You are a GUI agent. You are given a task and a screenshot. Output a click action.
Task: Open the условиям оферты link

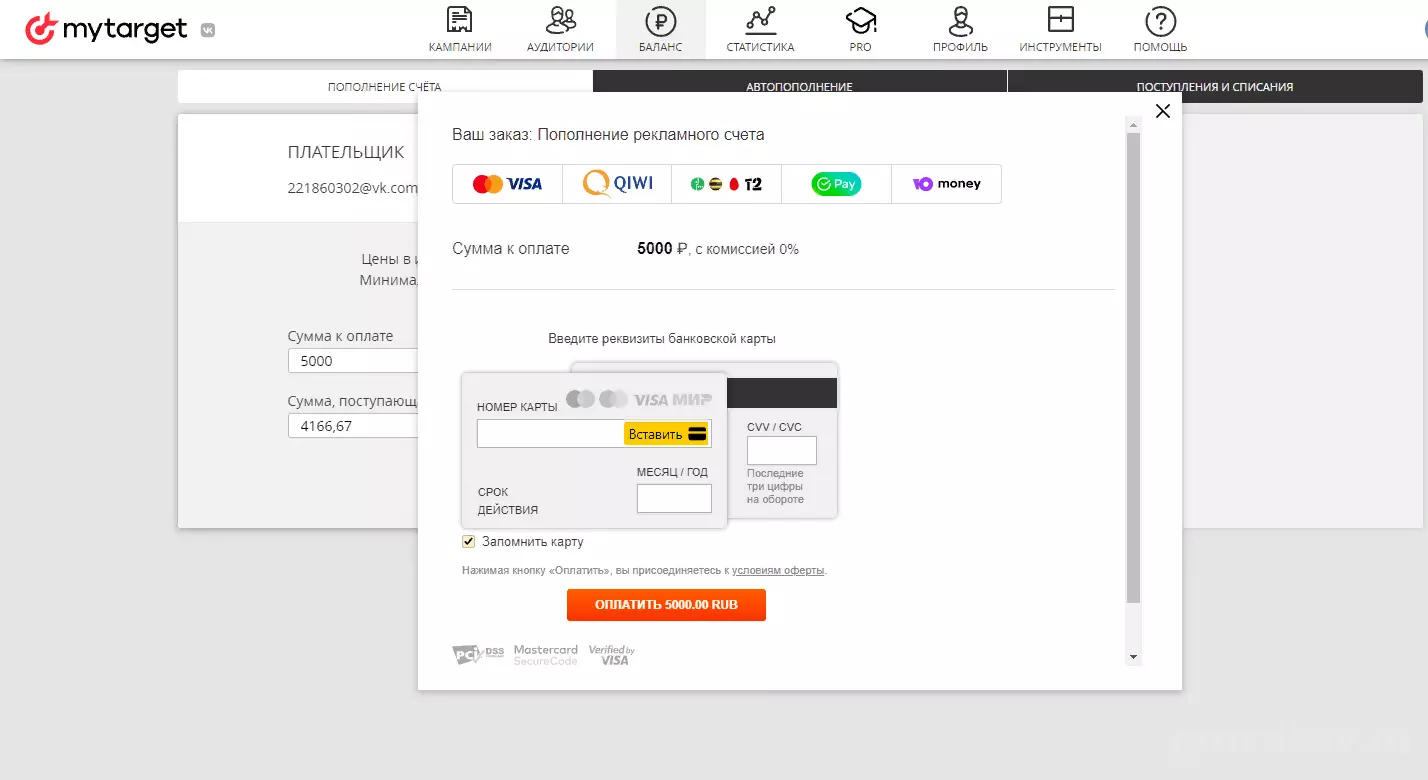click(x=778, y=571)
